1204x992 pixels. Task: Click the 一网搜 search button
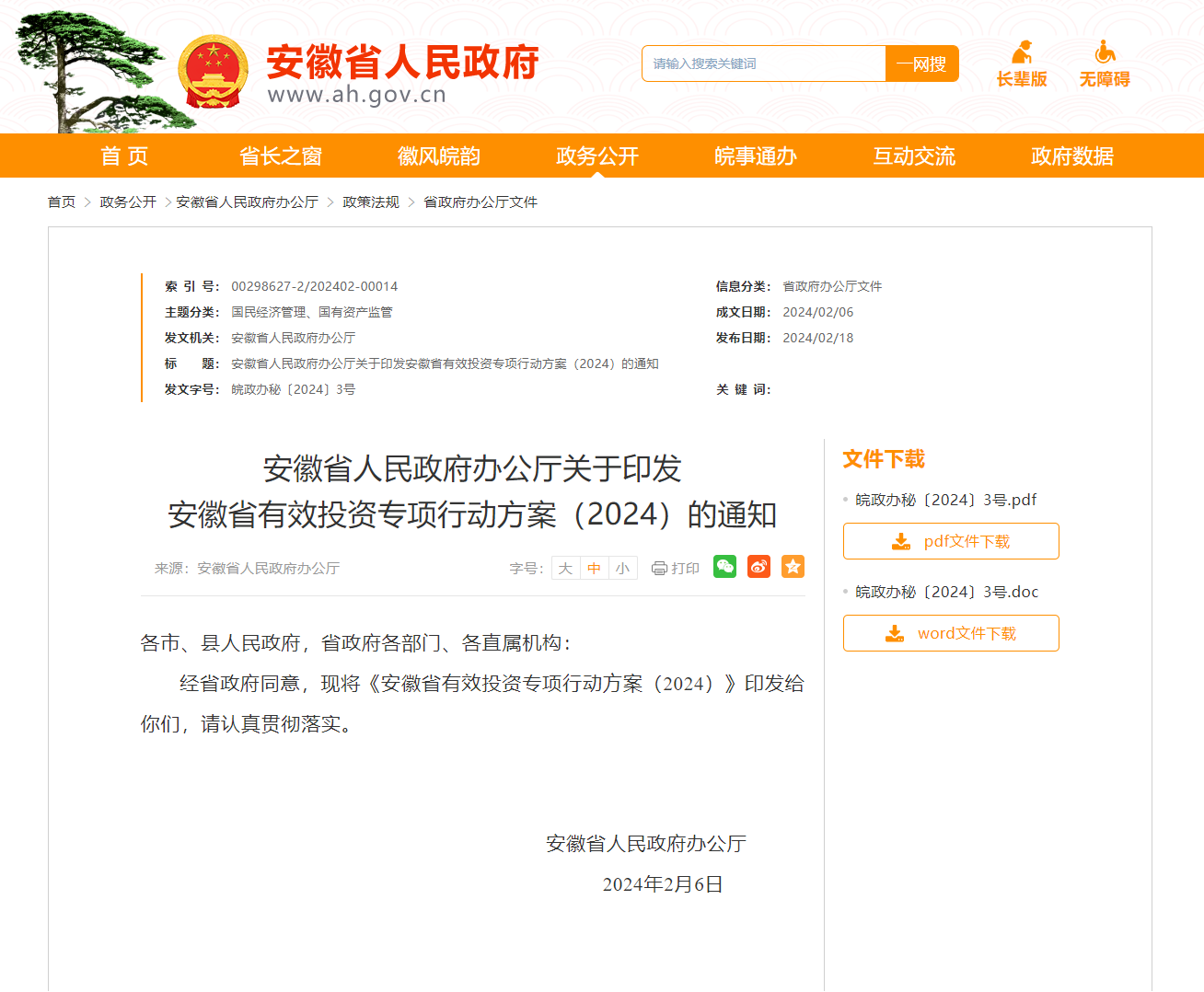(x=921, y=63)
